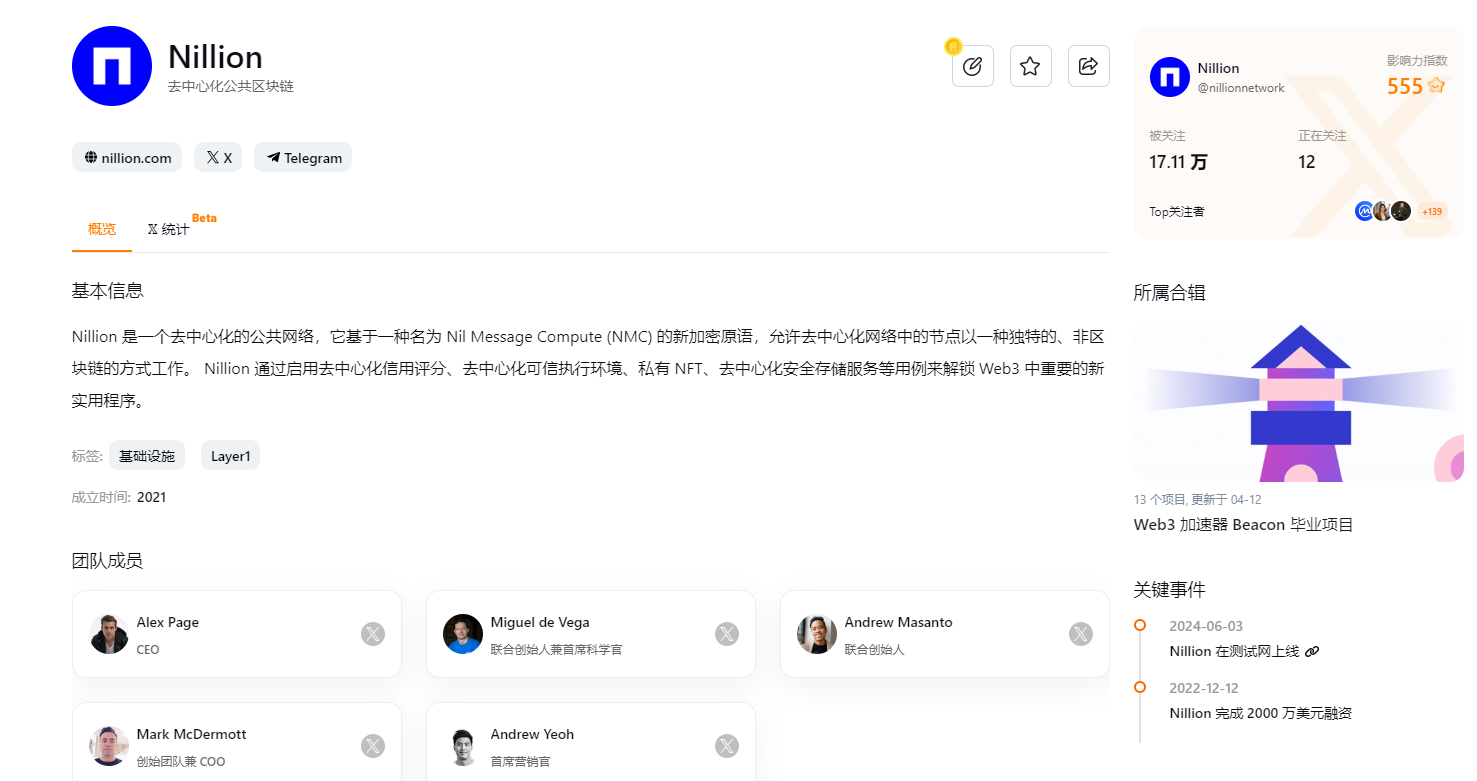This screenshot has width=1477, height=781.
Task: Click the following count 12
Action: tap(1307, 162)
